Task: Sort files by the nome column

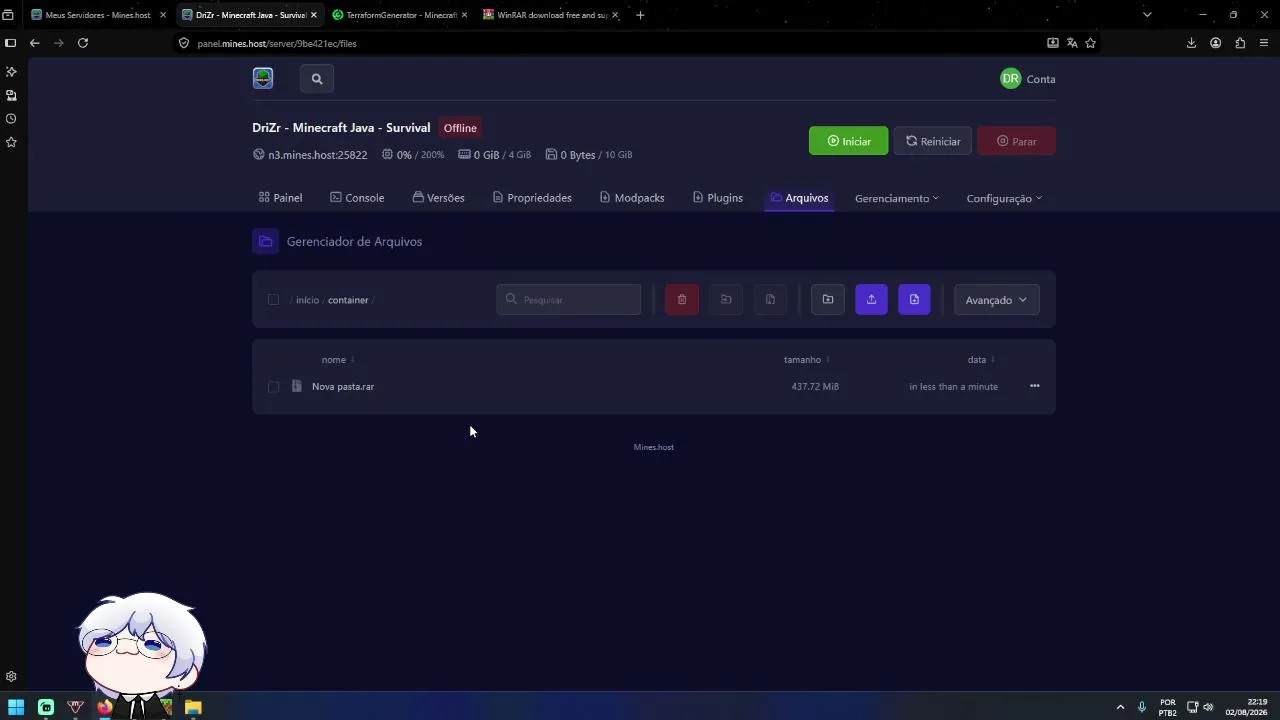Action: 338,360
